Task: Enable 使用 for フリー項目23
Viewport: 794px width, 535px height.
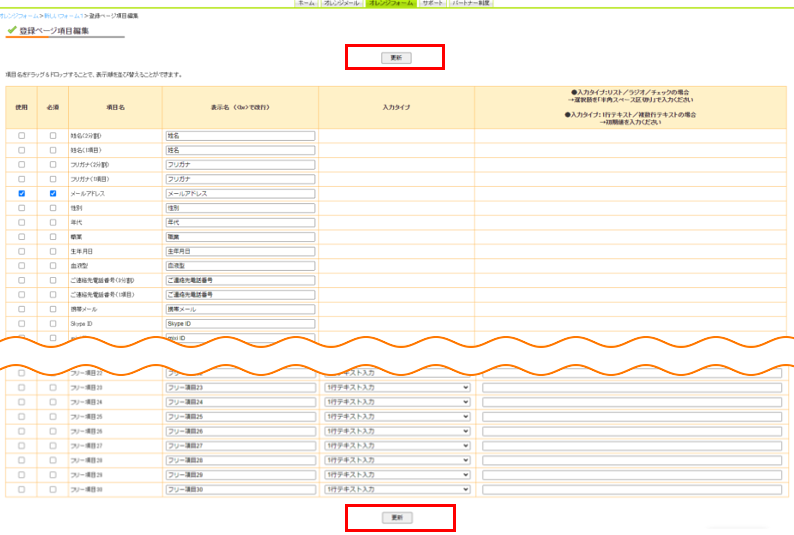Action: tap(21, 387)
